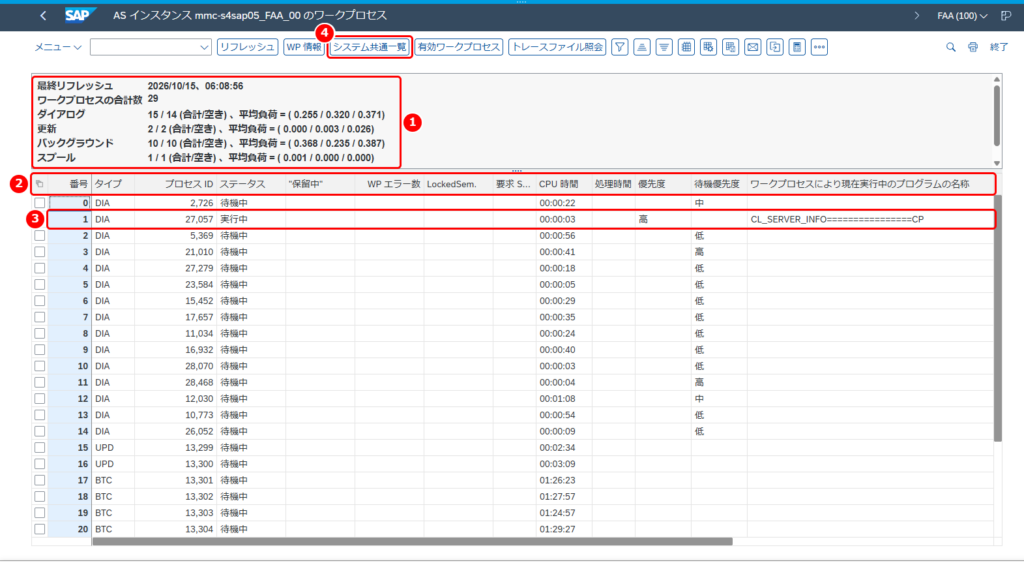The width and height of the screenshot is (1024, 563).
Task: Open the メニュー dropdown
Action: [x=58, y=47]
